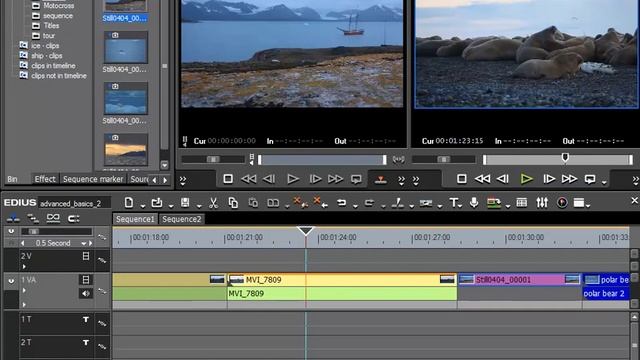Image resolution: width=640 pixels, height=360 pixels.
Task: Click Fast Forward in the Player monitor
Action: [335, 179]
